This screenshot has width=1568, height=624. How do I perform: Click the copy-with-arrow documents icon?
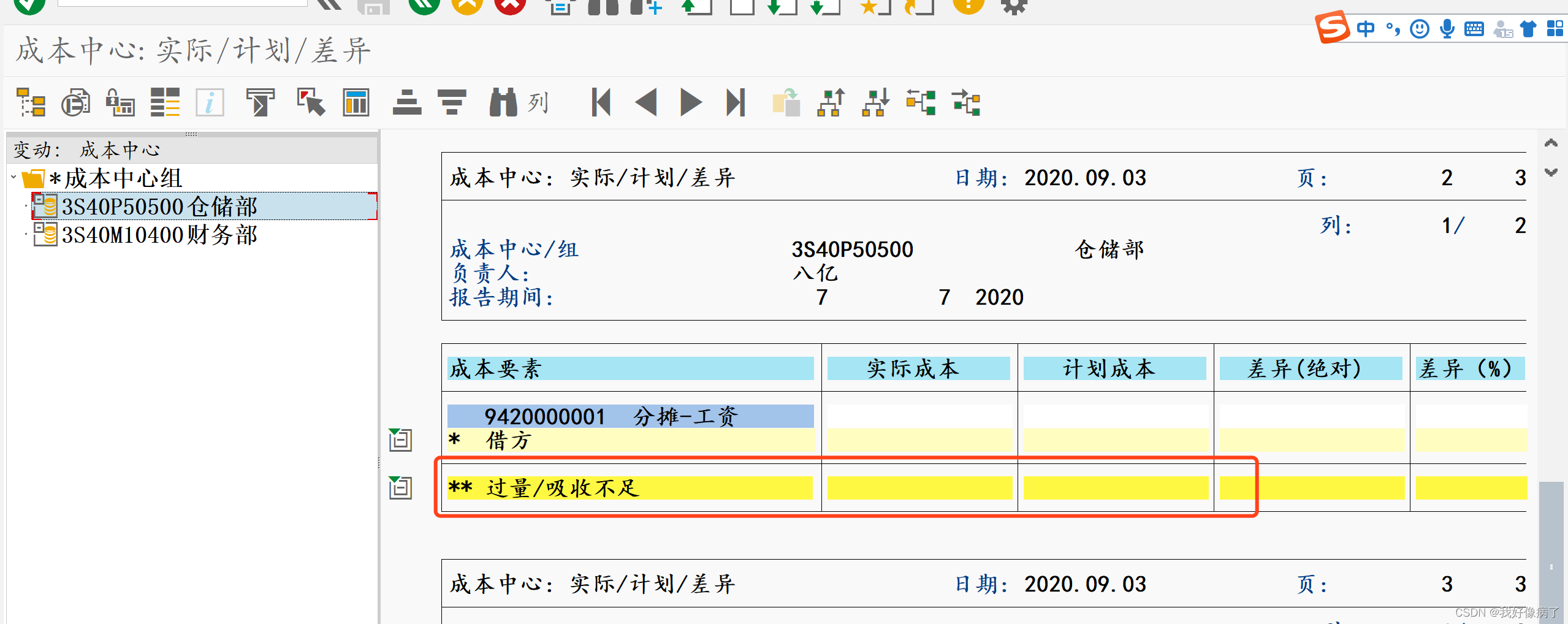point(786,102)
